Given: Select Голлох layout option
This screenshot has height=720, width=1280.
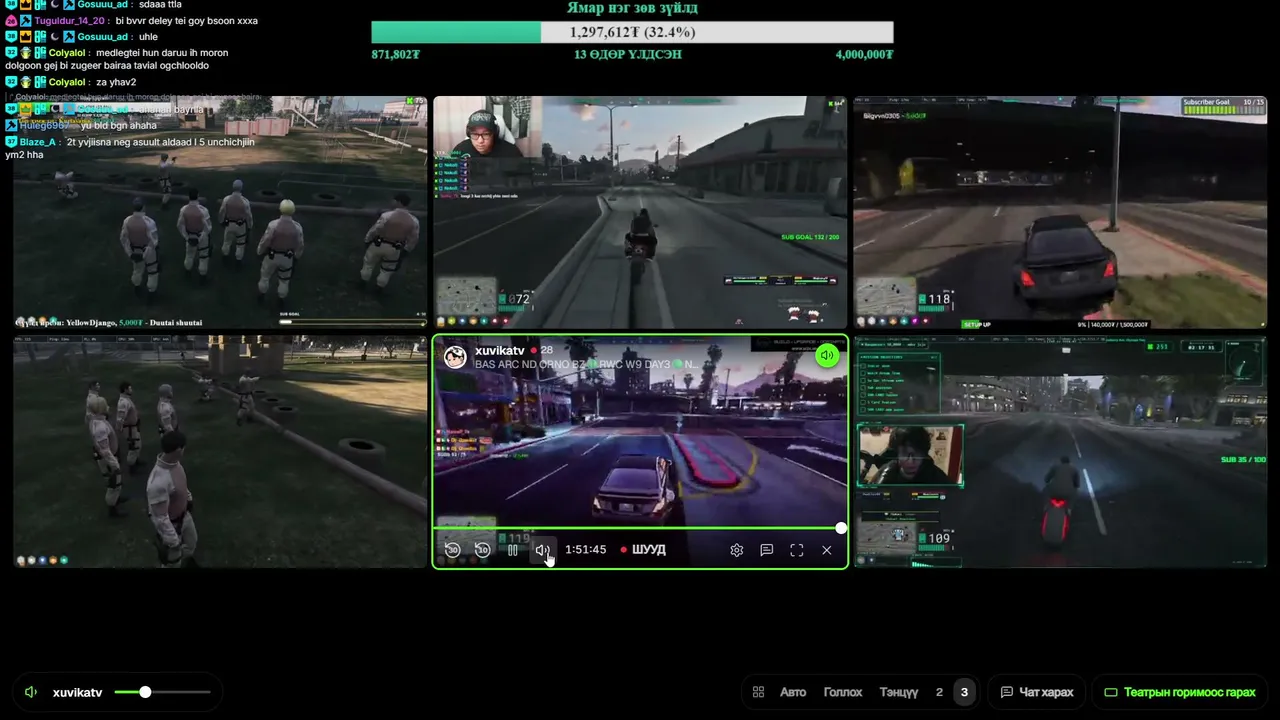Looking at the screenshot, I should click(x=843, y=692).
